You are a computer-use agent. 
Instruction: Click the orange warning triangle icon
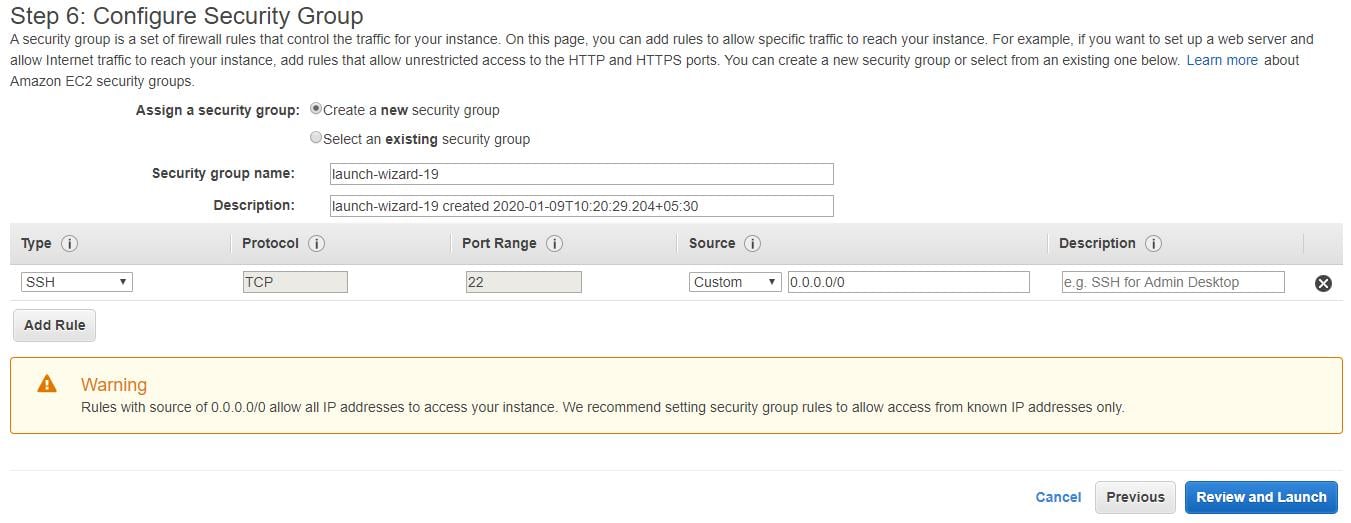(x=47, y=384)
